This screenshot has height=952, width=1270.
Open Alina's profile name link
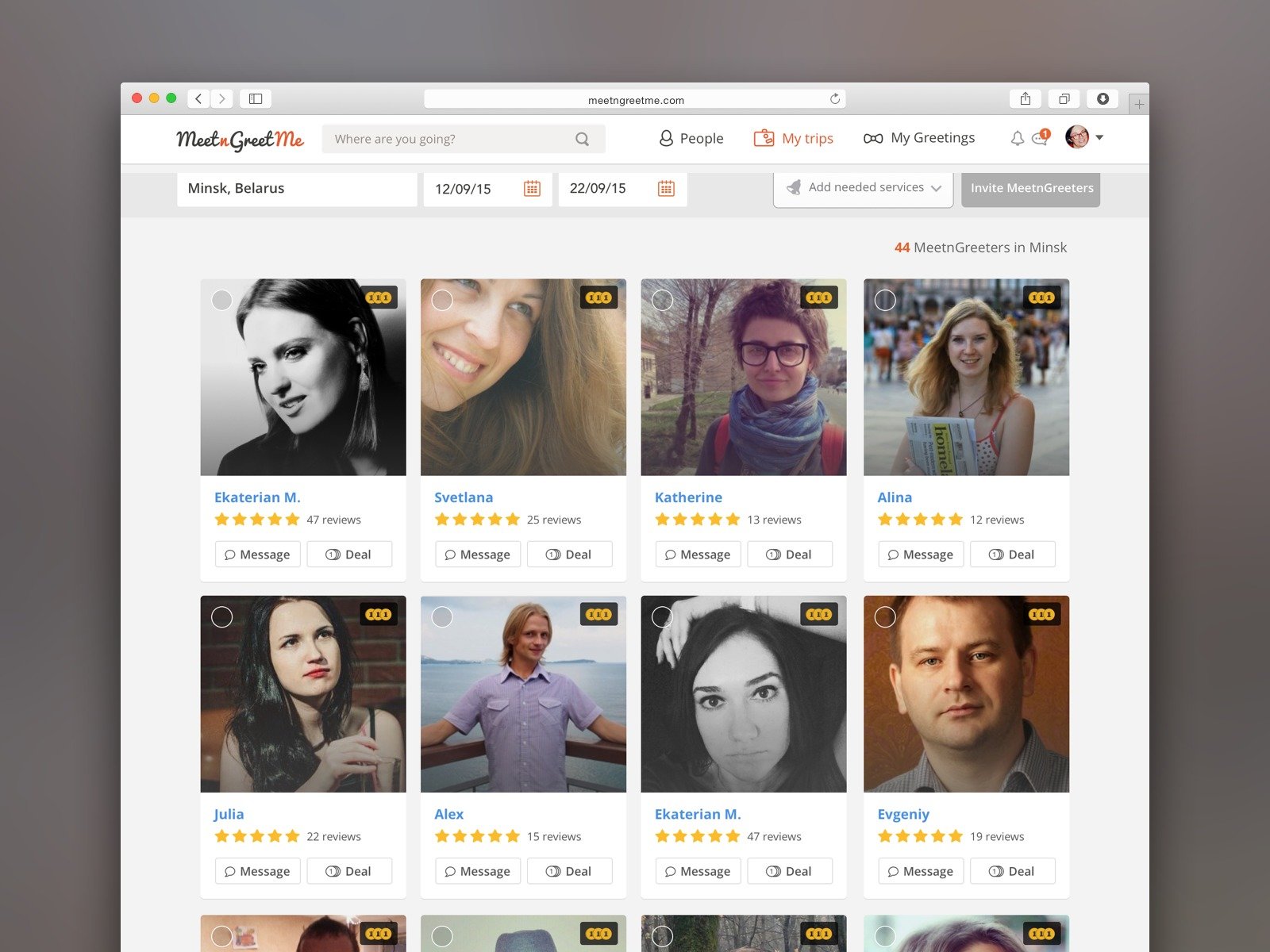click(x=895, y=497)
